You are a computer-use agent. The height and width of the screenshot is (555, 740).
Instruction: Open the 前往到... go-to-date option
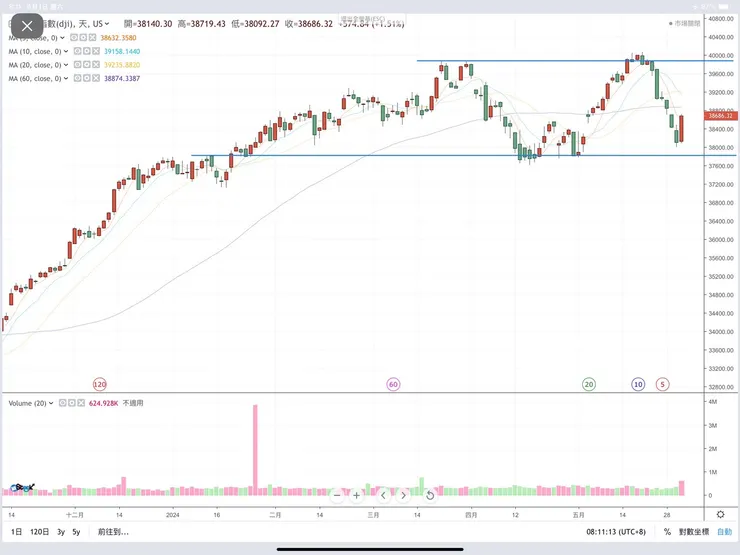(x=113, y=532)
